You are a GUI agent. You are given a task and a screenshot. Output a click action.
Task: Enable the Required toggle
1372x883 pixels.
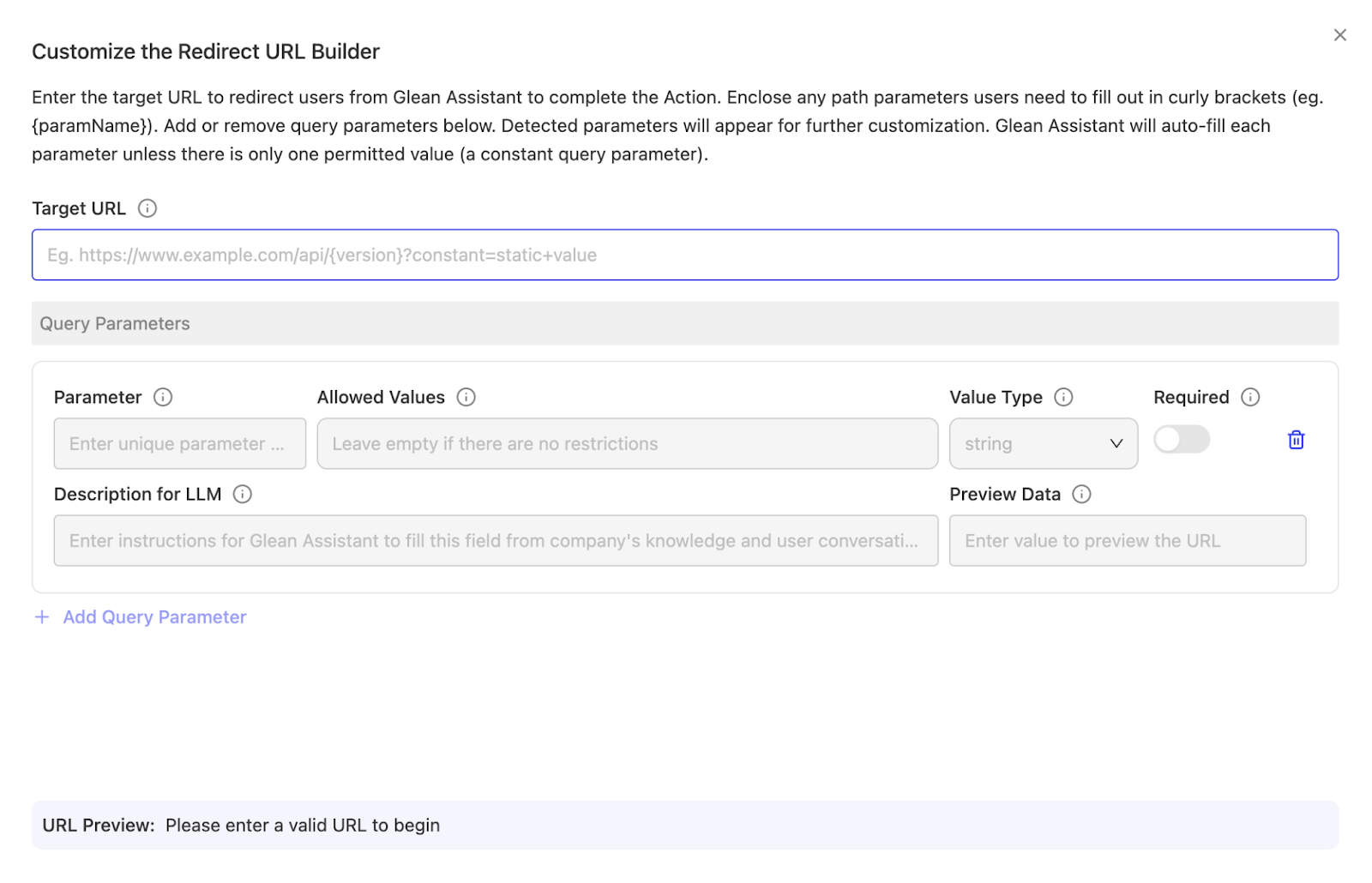(x=1182, y=439)
